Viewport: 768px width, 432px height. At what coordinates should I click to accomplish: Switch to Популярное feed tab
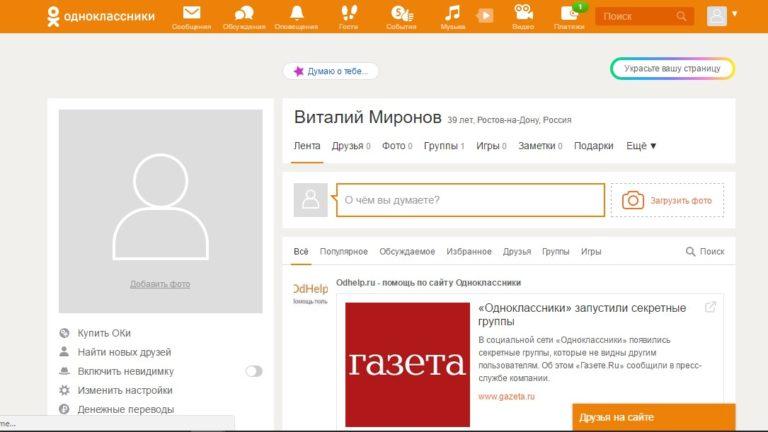(x=344, y=252)
